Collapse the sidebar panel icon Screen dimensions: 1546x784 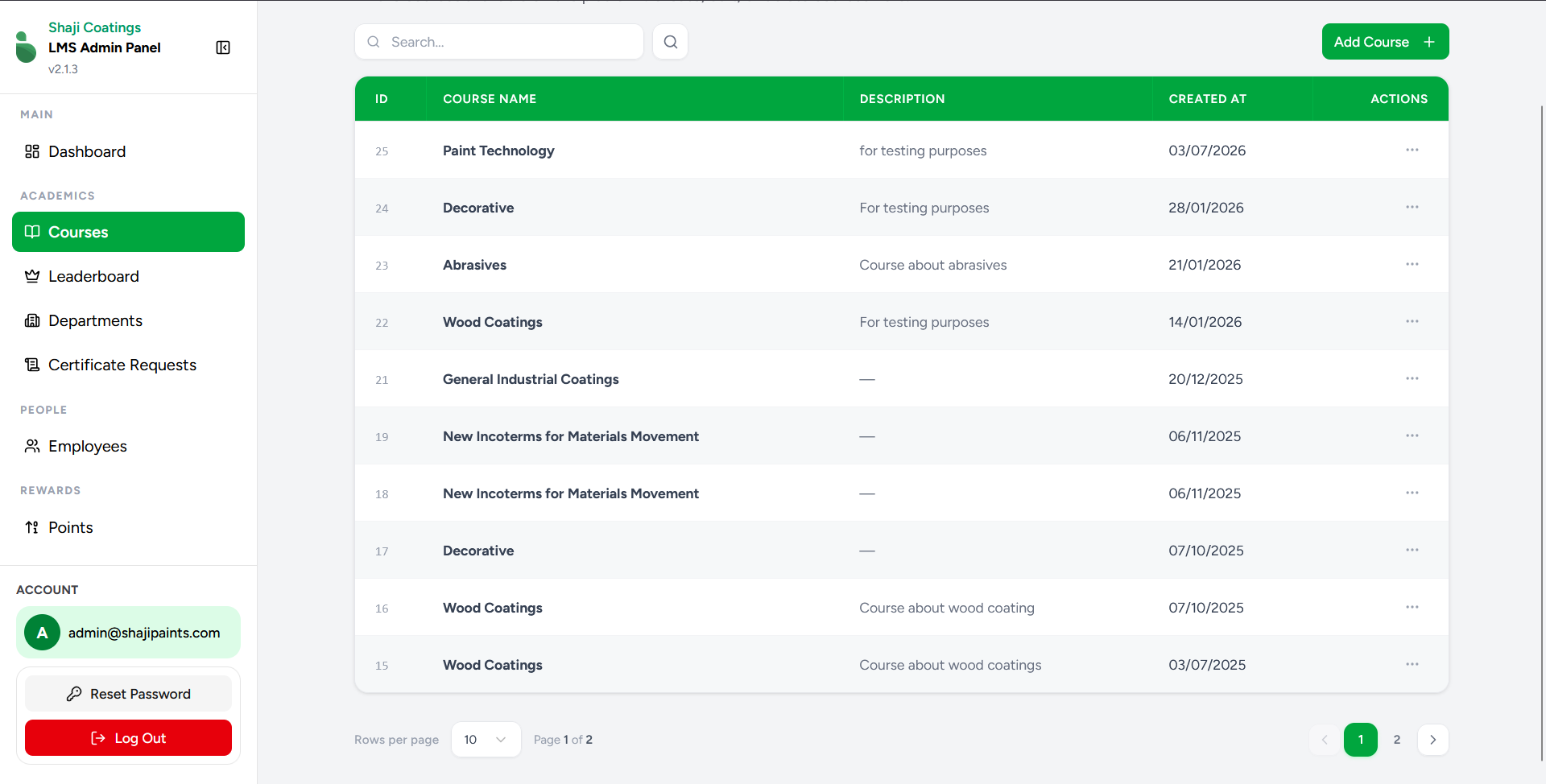(223, 47)
